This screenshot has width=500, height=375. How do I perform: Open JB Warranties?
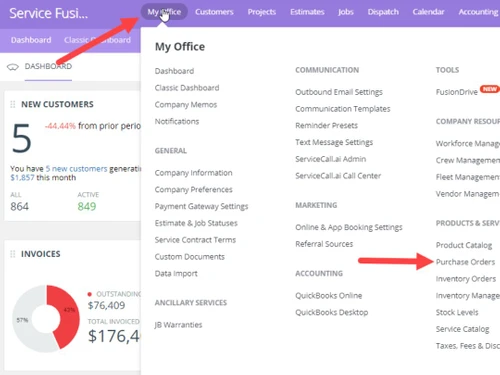pyautogui.click(x=178, y=325)
